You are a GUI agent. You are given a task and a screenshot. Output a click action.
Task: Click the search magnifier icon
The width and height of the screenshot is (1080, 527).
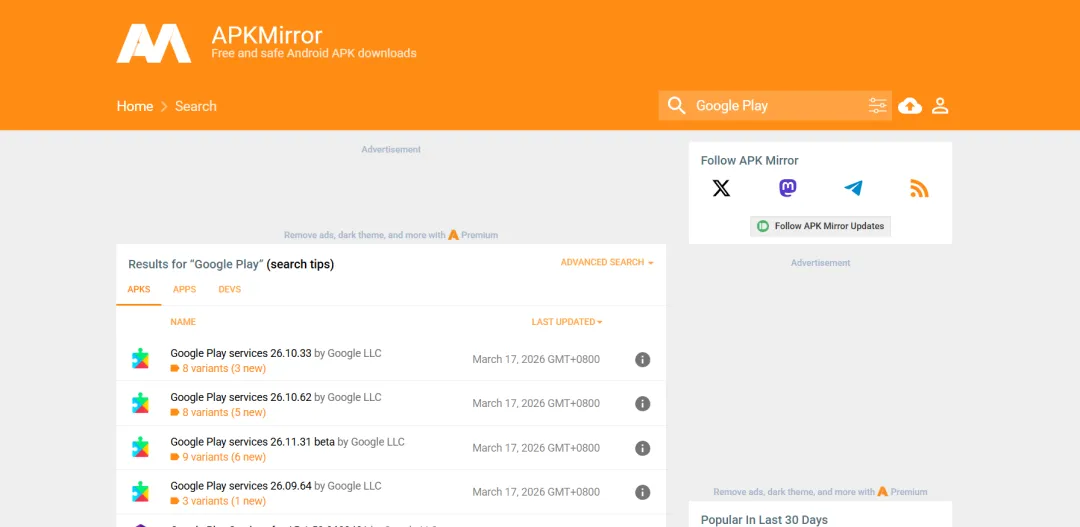click(676, 105)
